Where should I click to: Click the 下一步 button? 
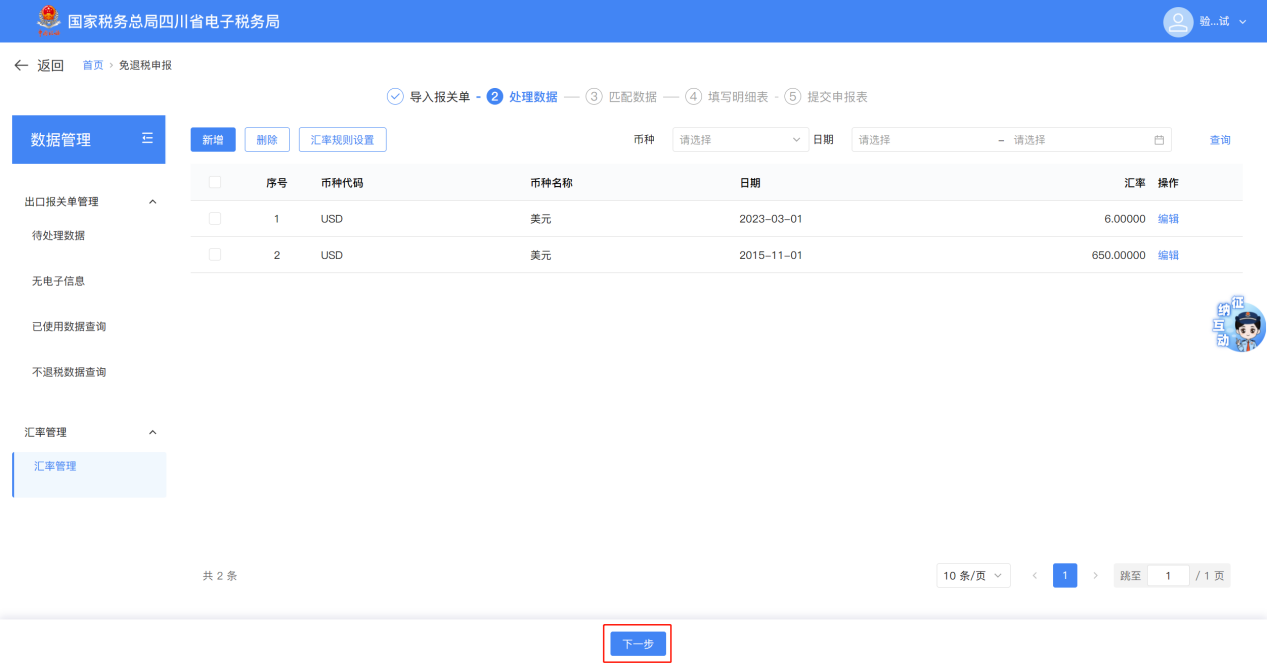637,644
